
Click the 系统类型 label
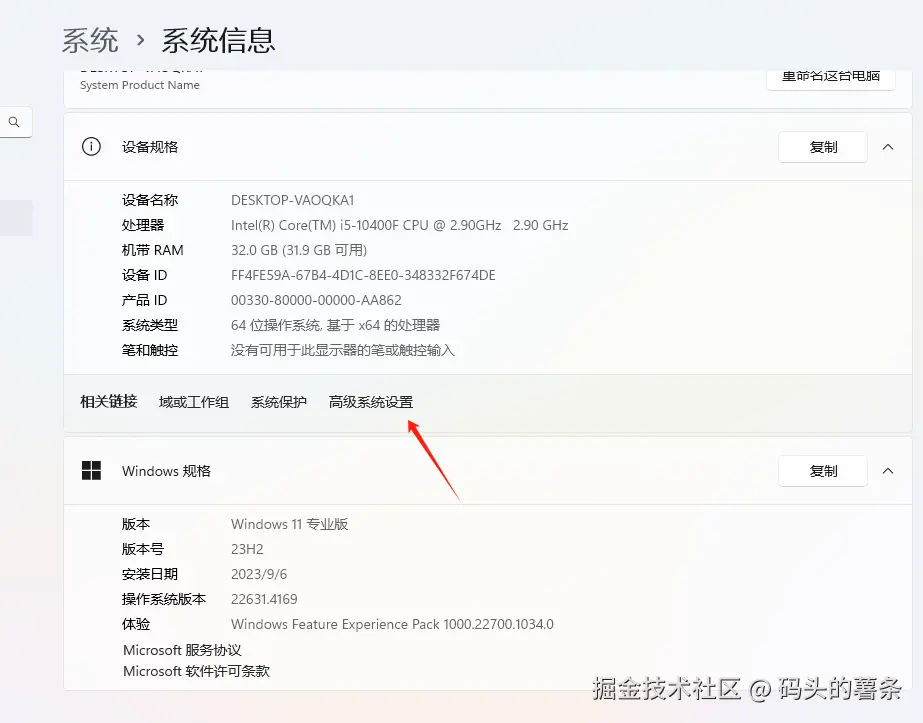point(150,325)
